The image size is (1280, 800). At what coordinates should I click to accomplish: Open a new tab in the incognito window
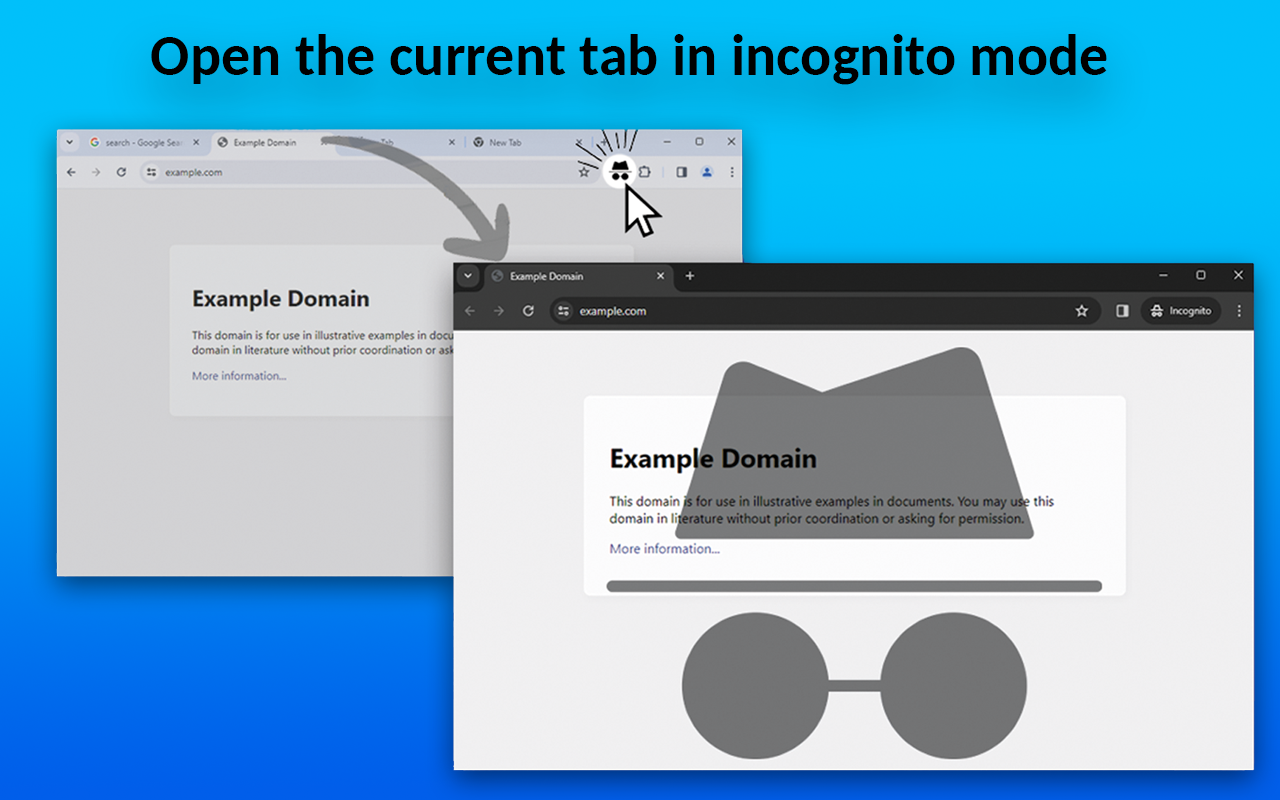point(689,276)
